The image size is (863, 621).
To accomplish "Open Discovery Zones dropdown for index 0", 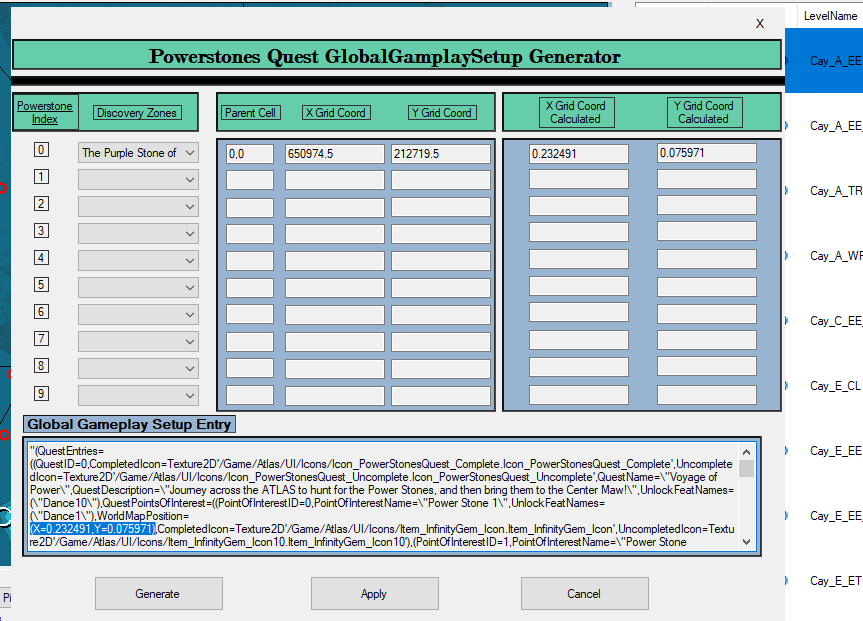I will (x=138, y=152).
